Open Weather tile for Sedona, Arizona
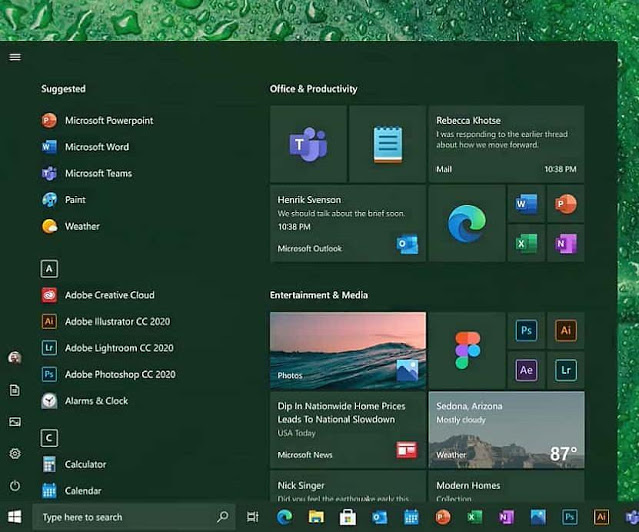639x532 pixels. click(507, 430)
